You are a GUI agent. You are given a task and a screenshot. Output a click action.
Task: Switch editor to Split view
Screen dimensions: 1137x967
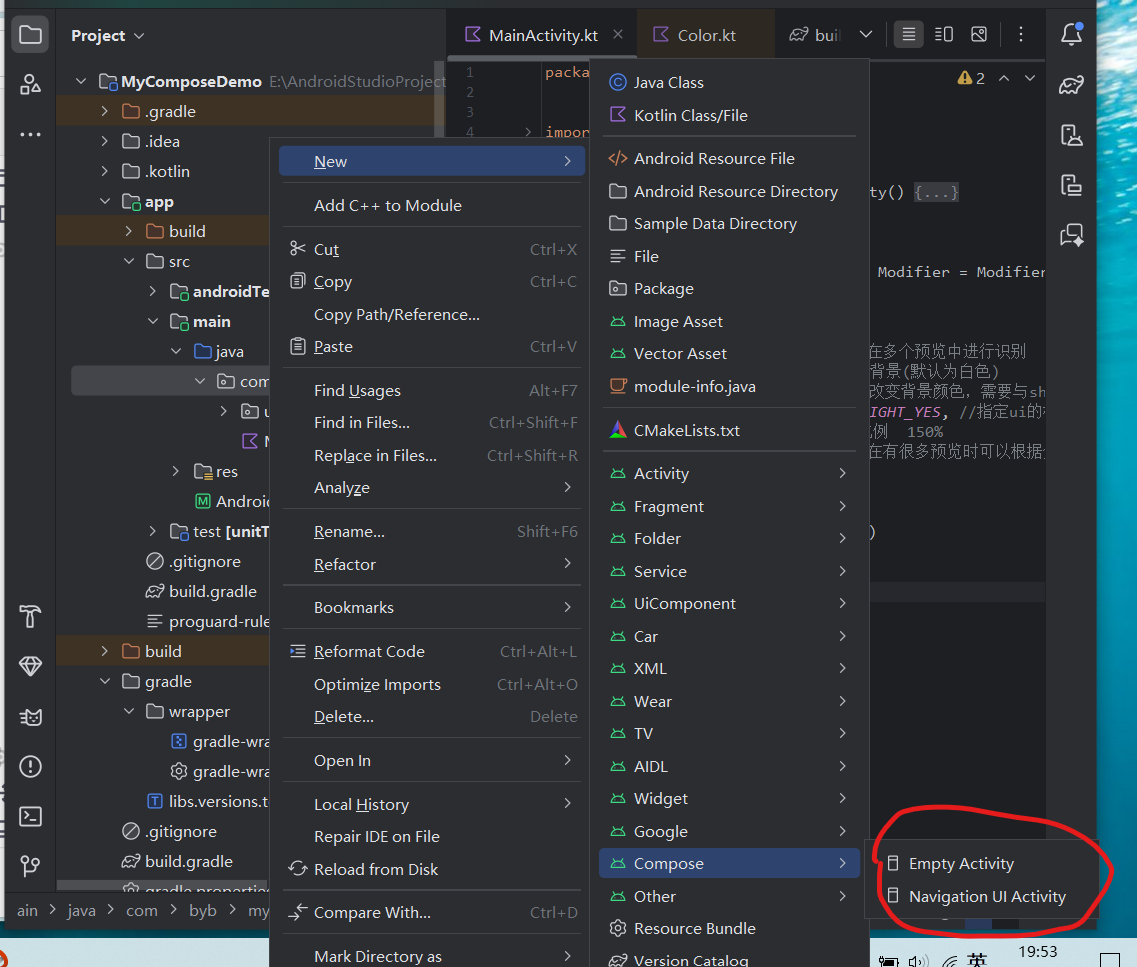tap(943, 34)
